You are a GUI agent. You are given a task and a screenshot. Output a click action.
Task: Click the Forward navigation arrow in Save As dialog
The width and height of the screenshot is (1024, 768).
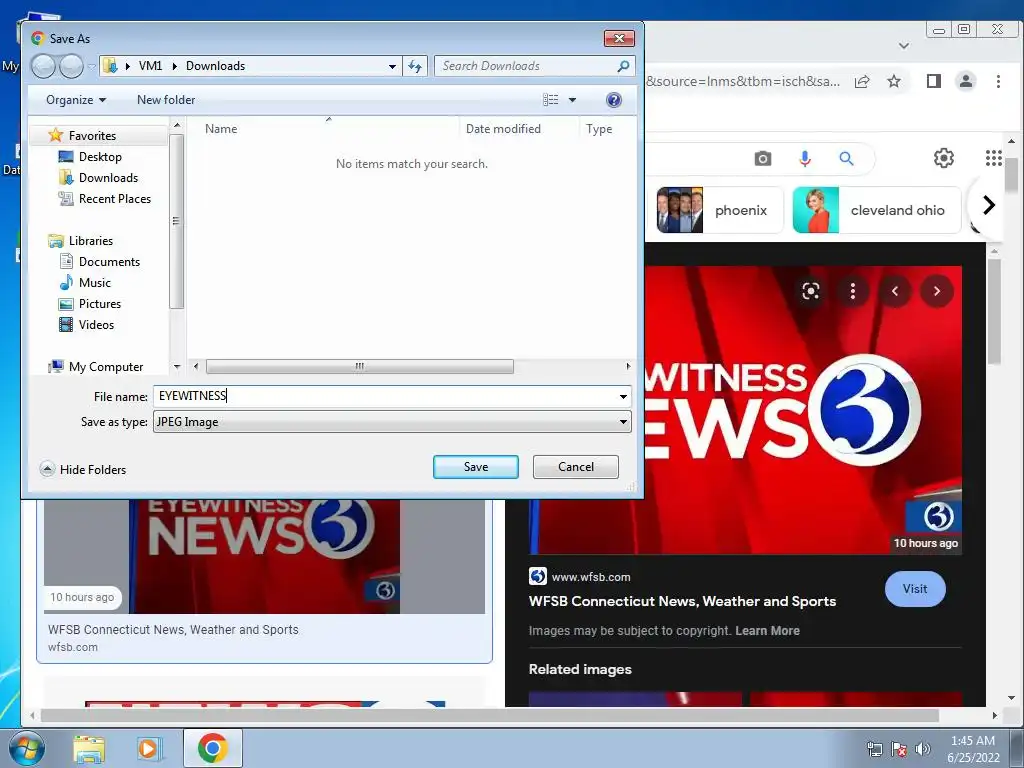click(x=71, y=66)
